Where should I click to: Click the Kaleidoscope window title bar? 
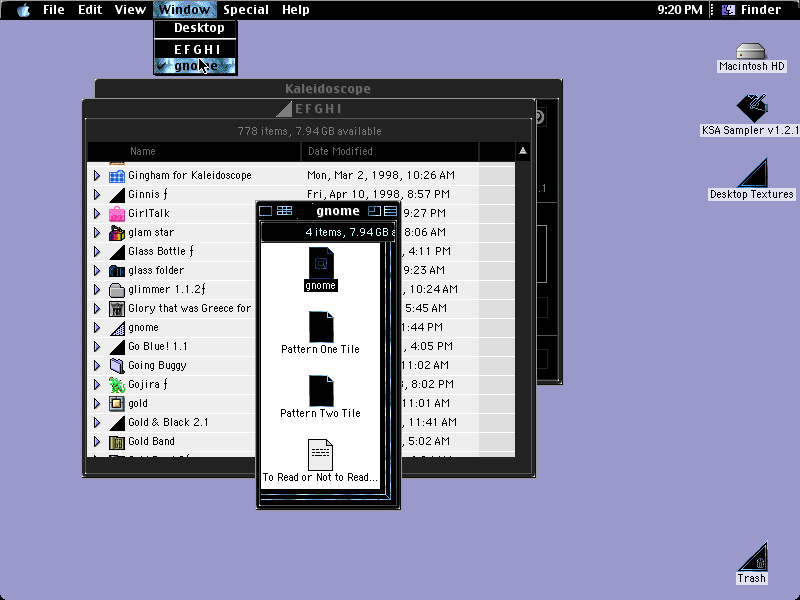tap(328, 88)
